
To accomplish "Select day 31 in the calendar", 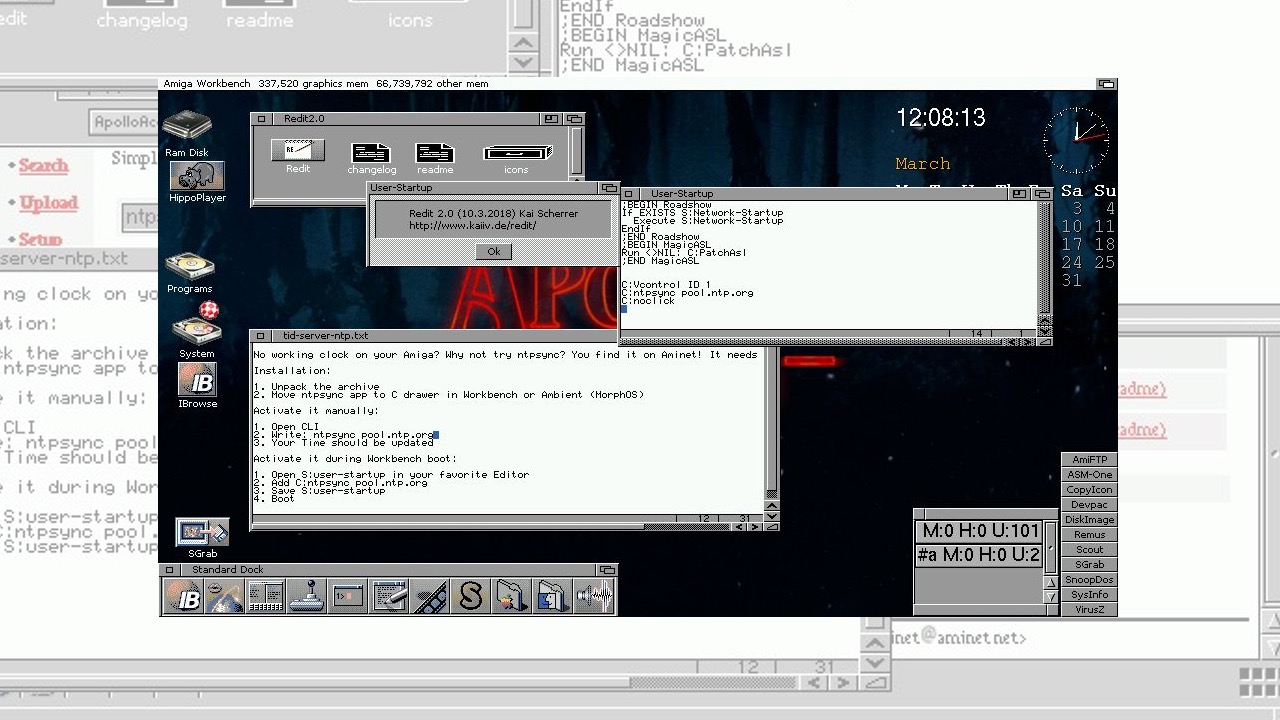I will click(1071, 281).
